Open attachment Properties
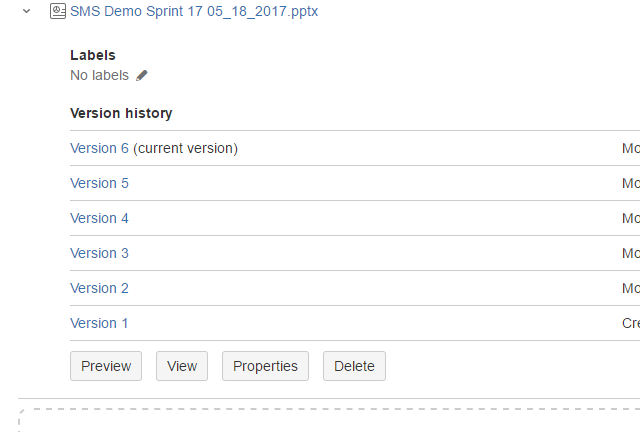The image size is (640, 432). point(265,366)
